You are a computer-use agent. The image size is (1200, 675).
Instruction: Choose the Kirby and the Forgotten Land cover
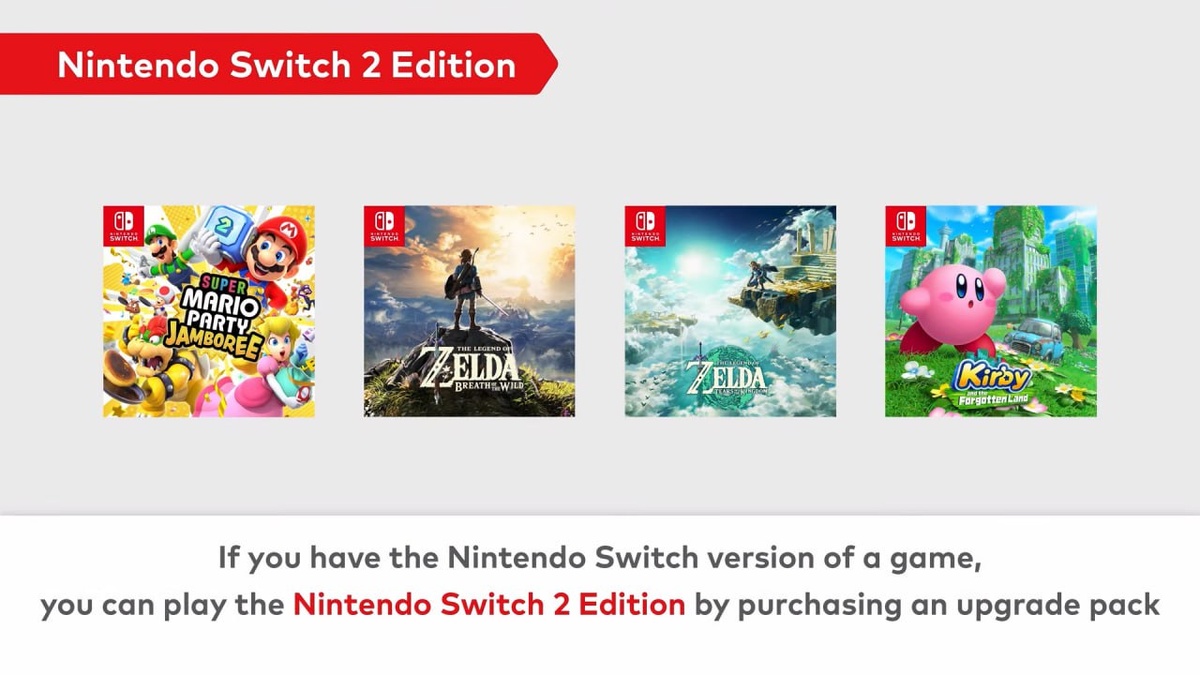(x=990, y=311)
